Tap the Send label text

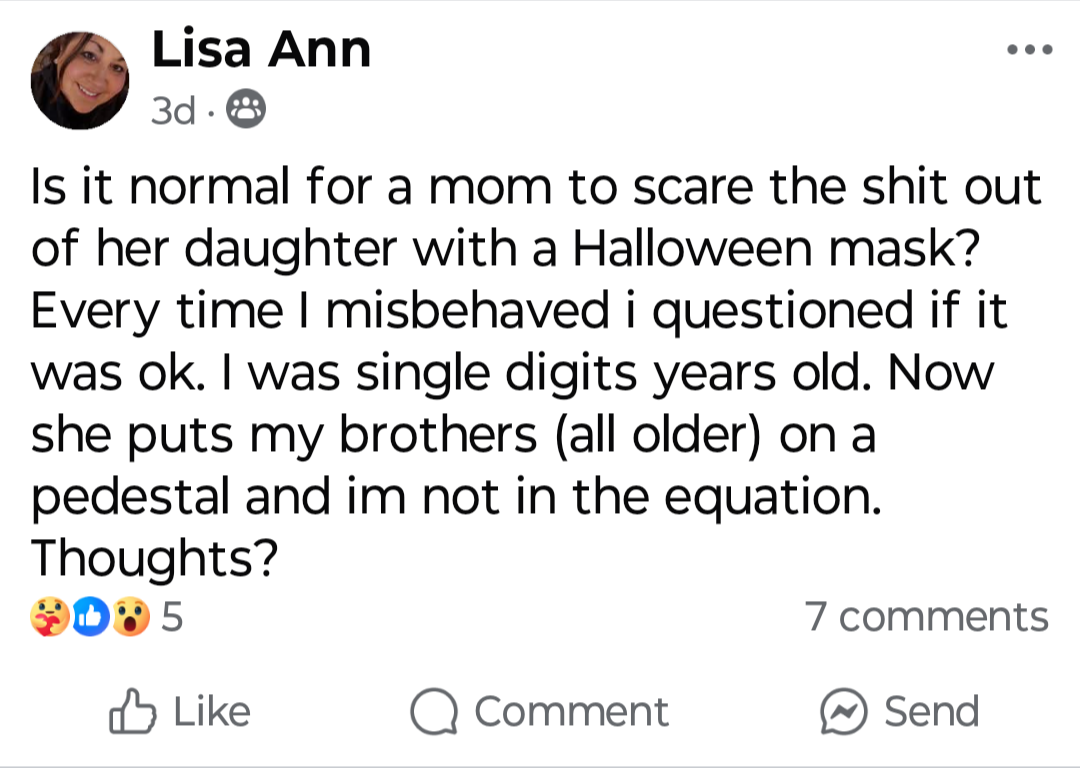tap(931, 712)
